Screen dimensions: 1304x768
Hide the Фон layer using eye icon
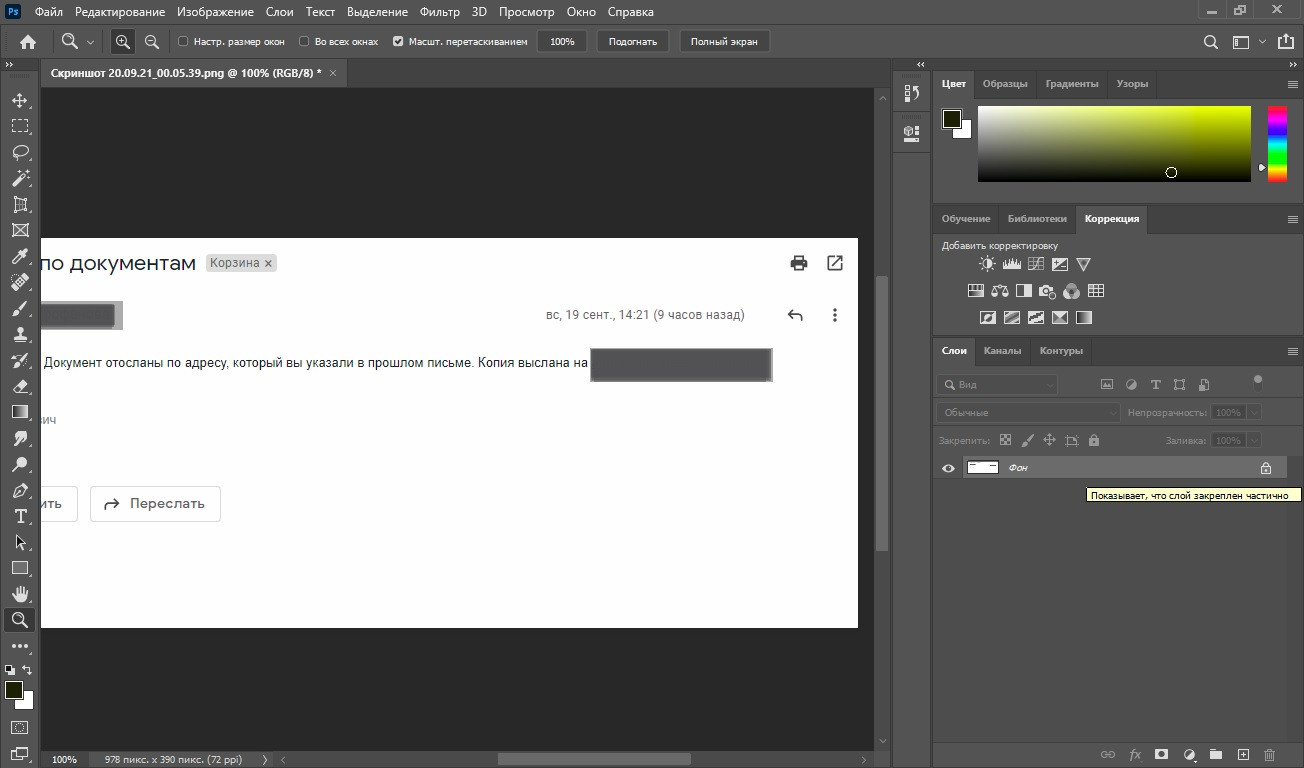(948, 468)
